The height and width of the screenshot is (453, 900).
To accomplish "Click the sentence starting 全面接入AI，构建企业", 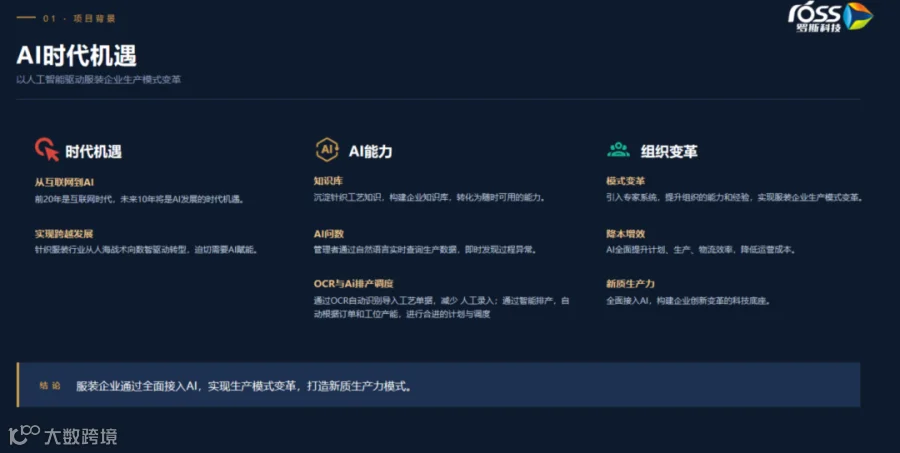I will coord(688,301).
